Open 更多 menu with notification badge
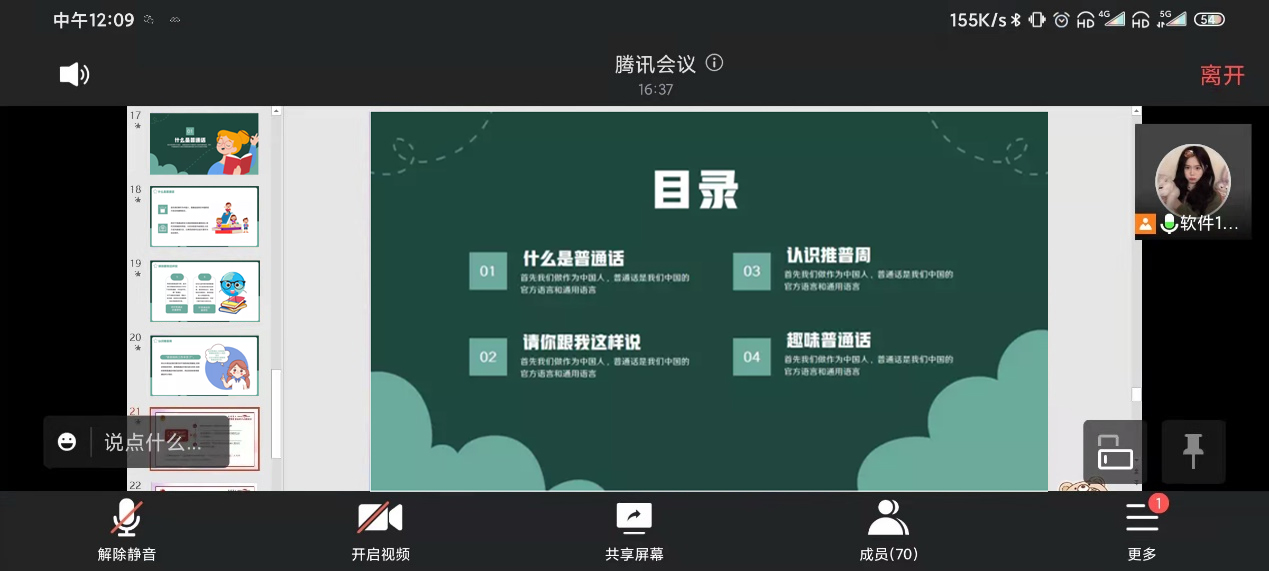This screenshot has height=571, width=1269. point(1142,531)
